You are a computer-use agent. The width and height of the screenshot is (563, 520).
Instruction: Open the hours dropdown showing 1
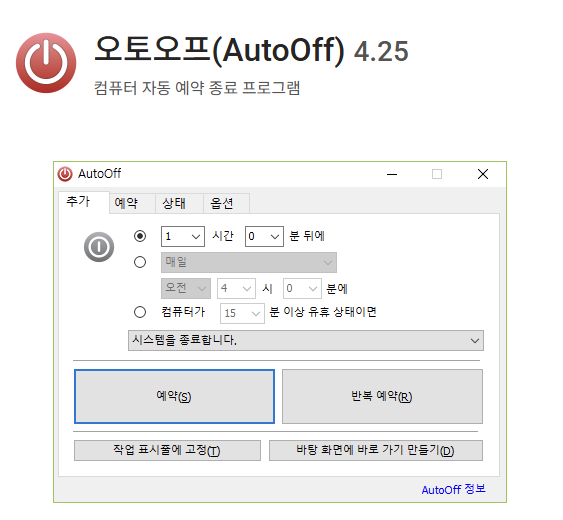pyautogui.click(x=183, y=236)
